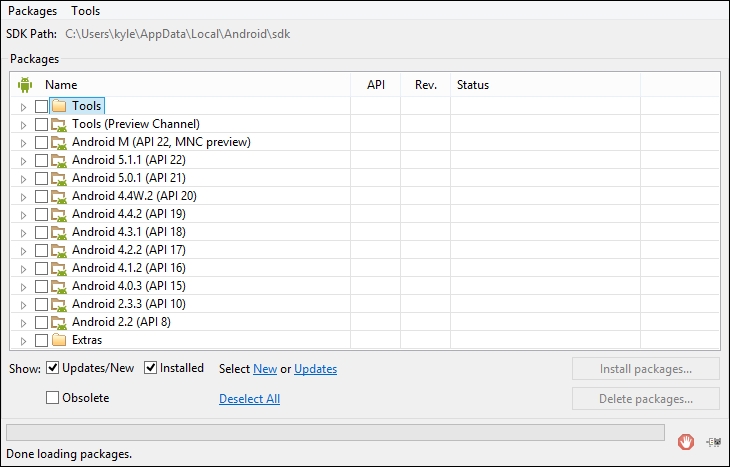The image size is (730, 467).
Task: Expand the Tools tree node
Action: click(23, 107)
